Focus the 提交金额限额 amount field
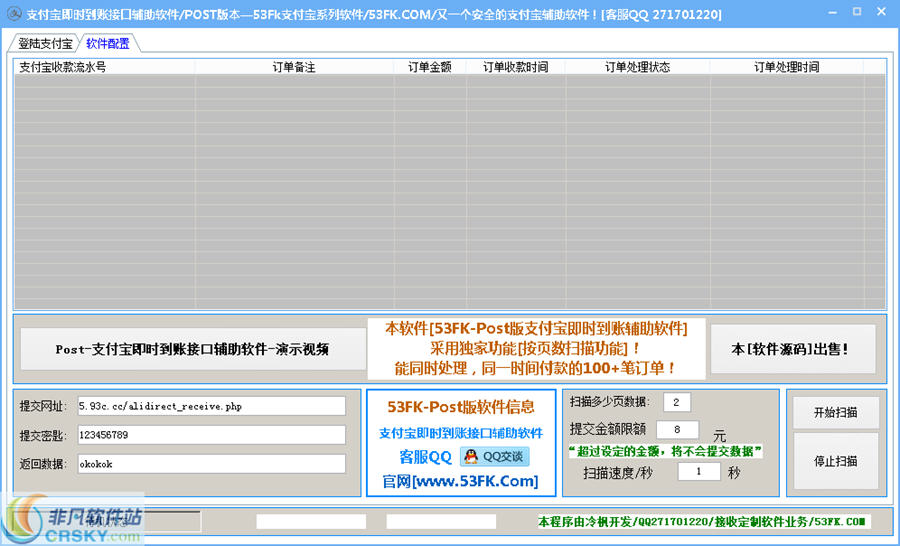This screenshot has width=900, height=546. point(677,429)
